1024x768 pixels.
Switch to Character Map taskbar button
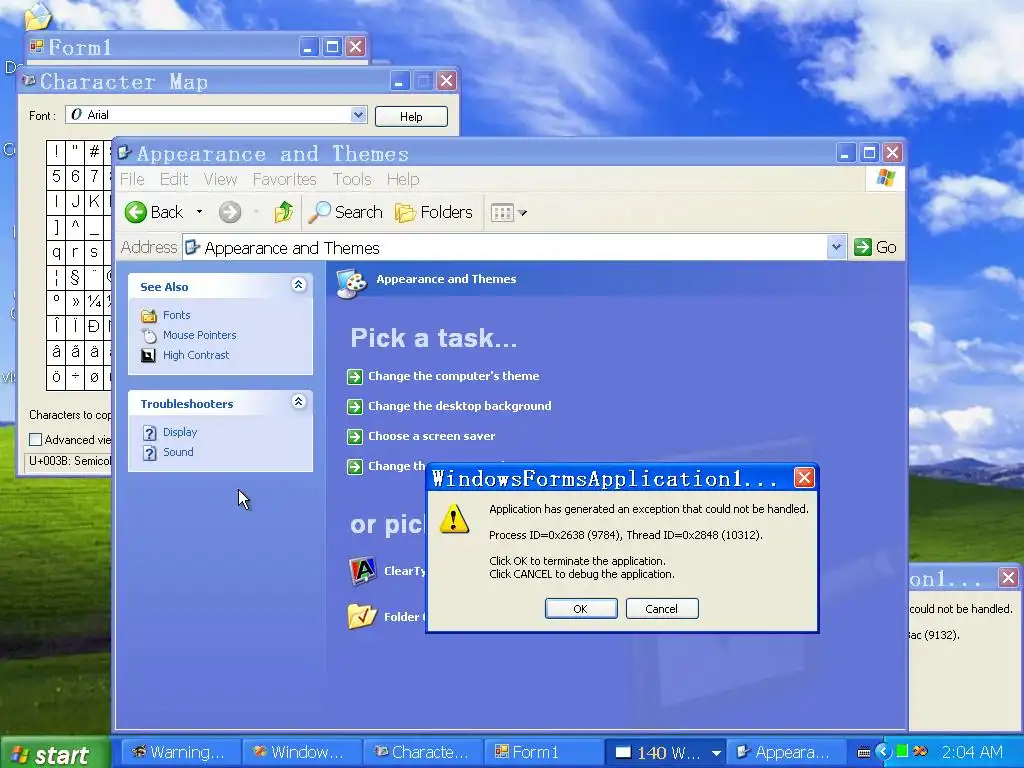[x=423, y=752]
